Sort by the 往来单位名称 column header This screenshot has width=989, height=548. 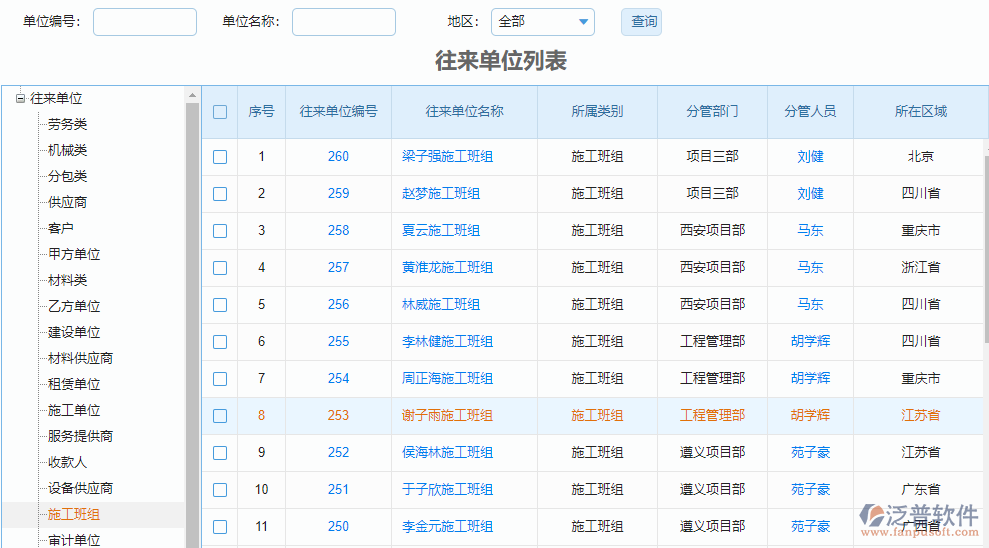tap(464, 112)
